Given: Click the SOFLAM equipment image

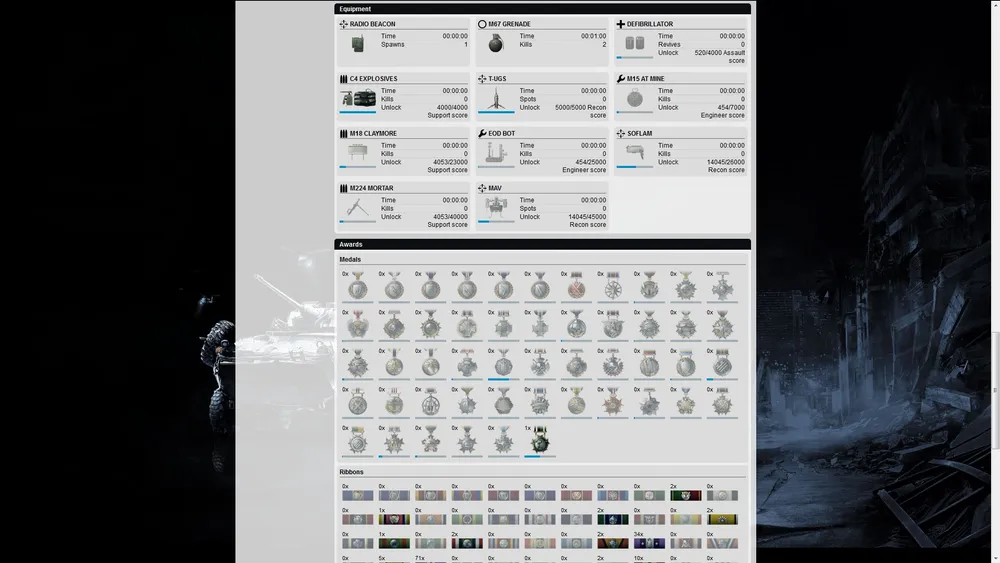Looking at the screenshot, I should pyautogui.click(x=633, y=152).
